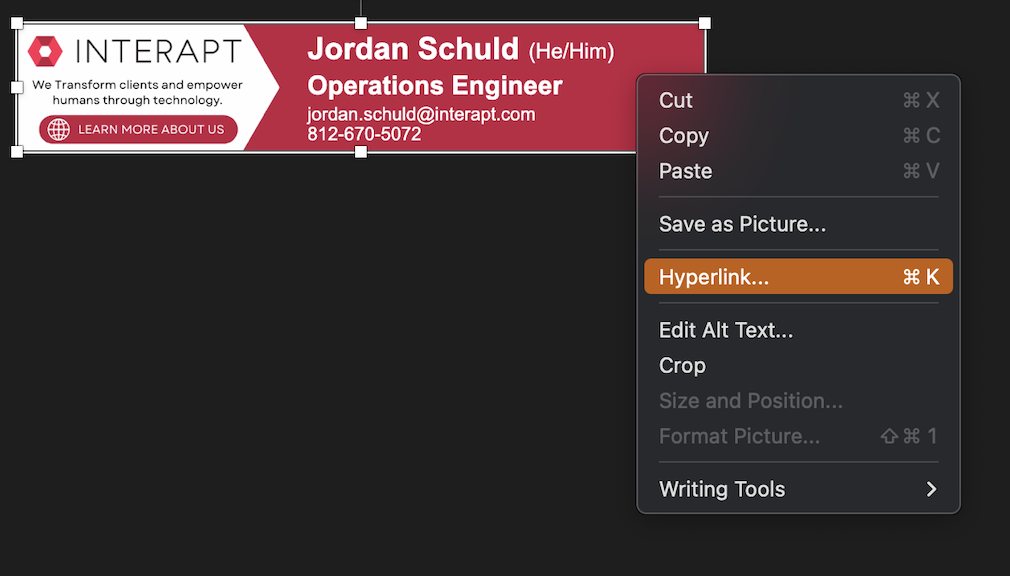Click the jordan.schuld@interapt.com email address
The height and width of the screenshot is (576, 1010).
[x=421, y=114]
